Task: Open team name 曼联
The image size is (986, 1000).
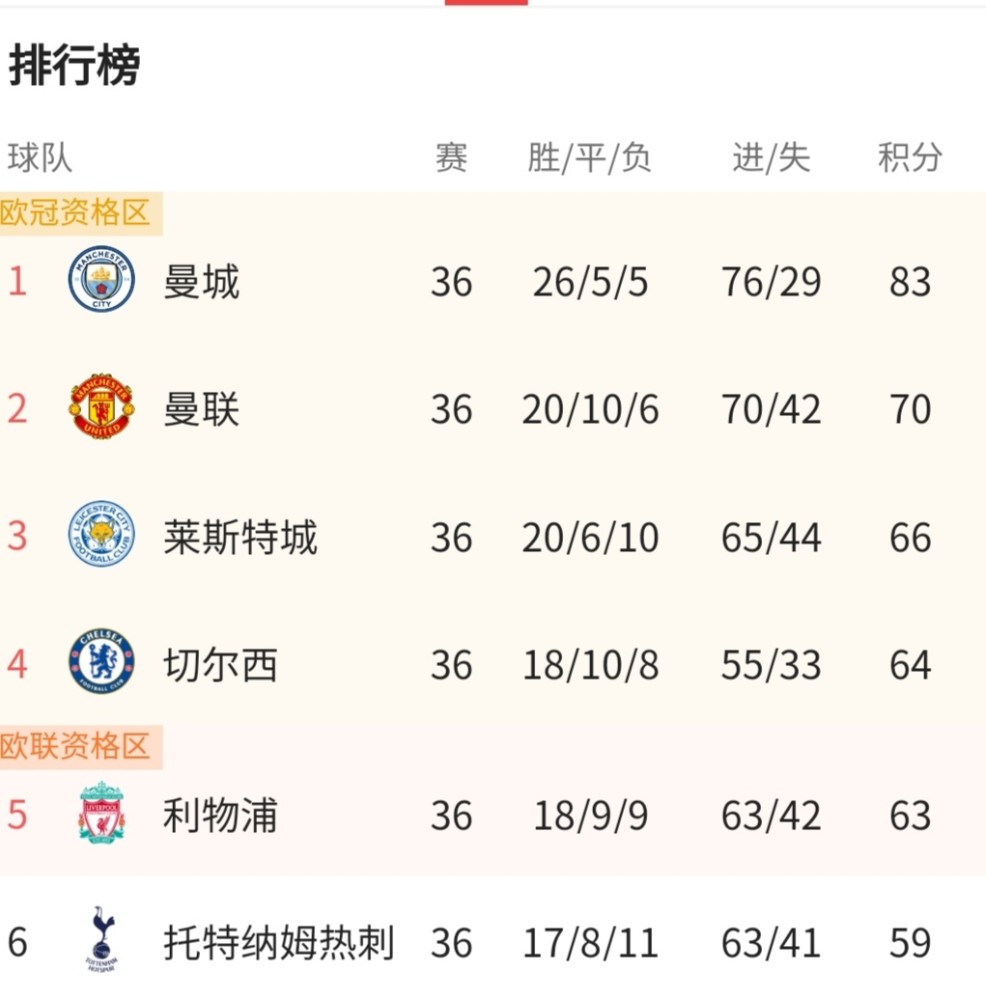Action: point(202,409)
